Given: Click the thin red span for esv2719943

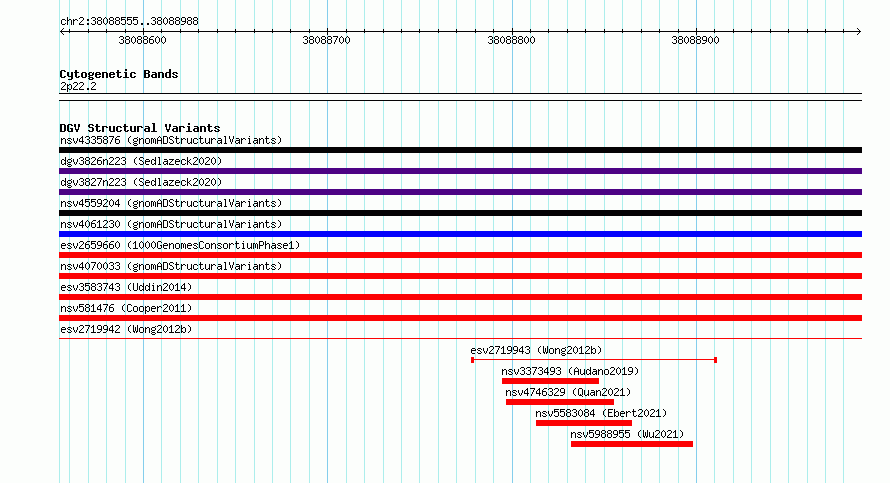Looking at the screenshot, I should [594, 360].
